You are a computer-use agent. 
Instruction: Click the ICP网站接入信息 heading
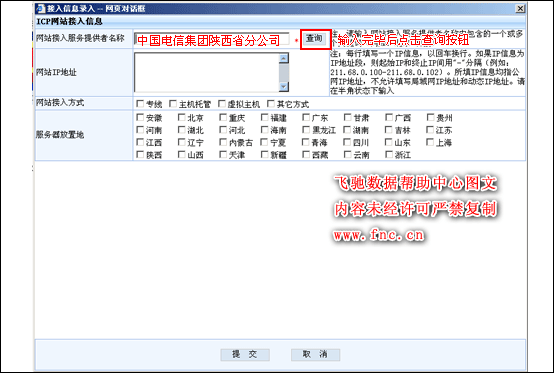70,22
